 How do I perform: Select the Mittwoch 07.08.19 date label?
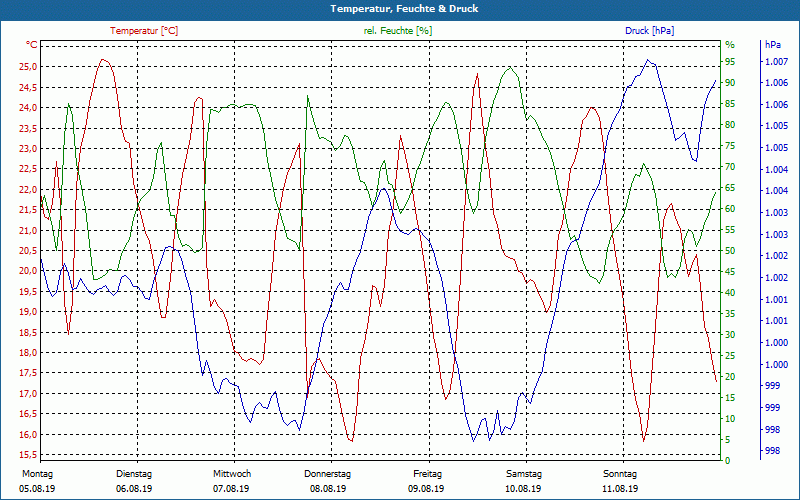232,481
